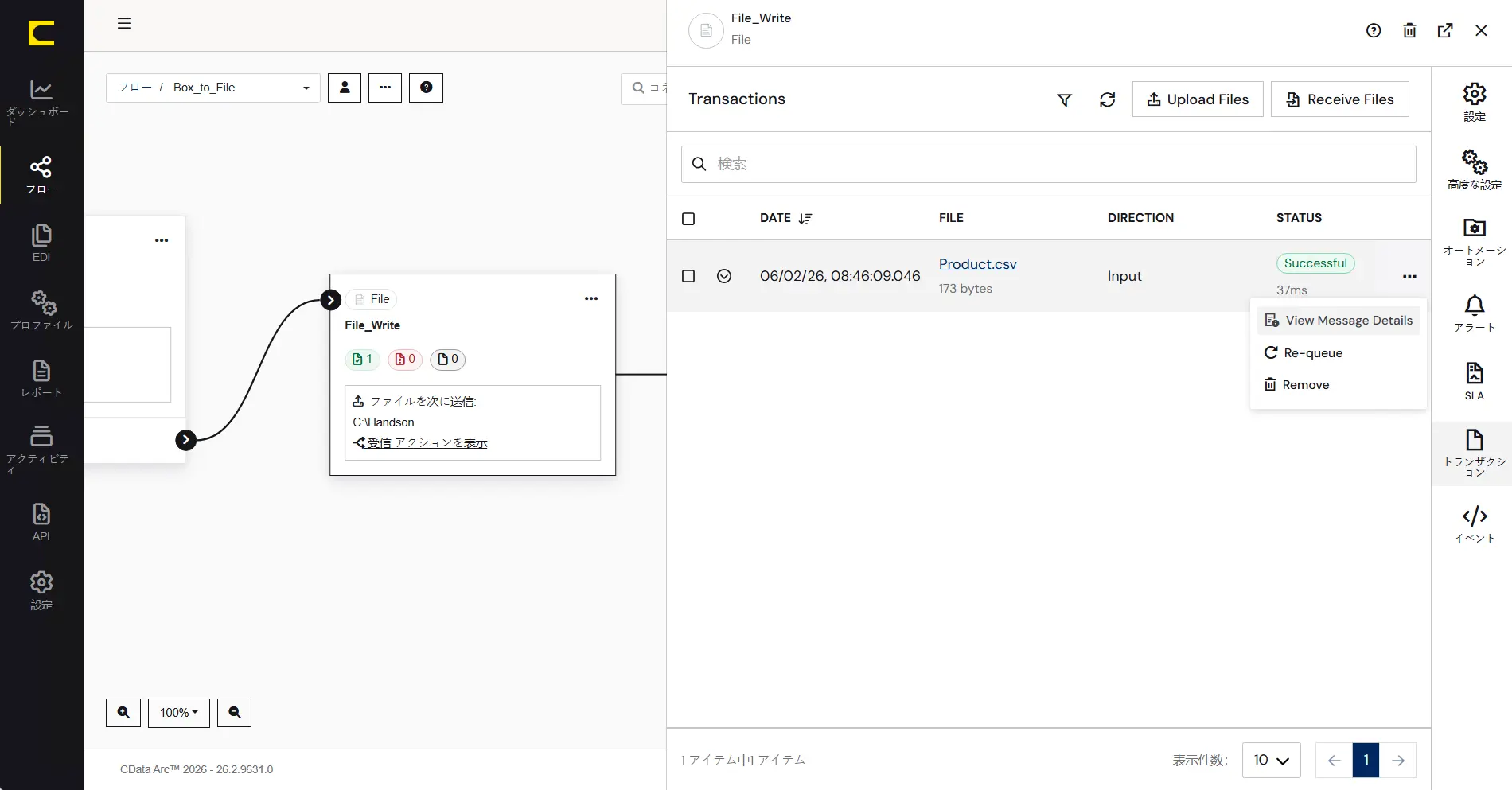Image resolution: width=1512 pixels, height=790 pixels.
Task: Open the File_Write panel help icon
Action: point(1374,30)
